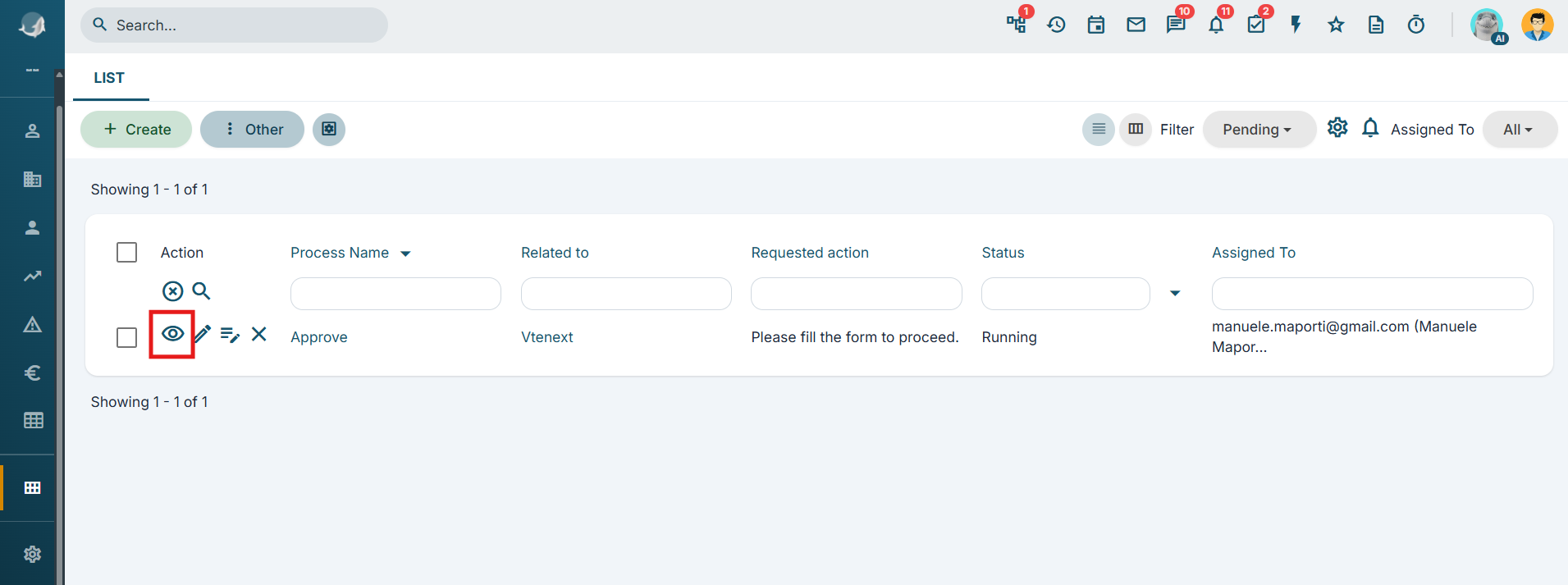Open the calendar icon in top bar
1568x585 pixels.
click(1096, 25)
